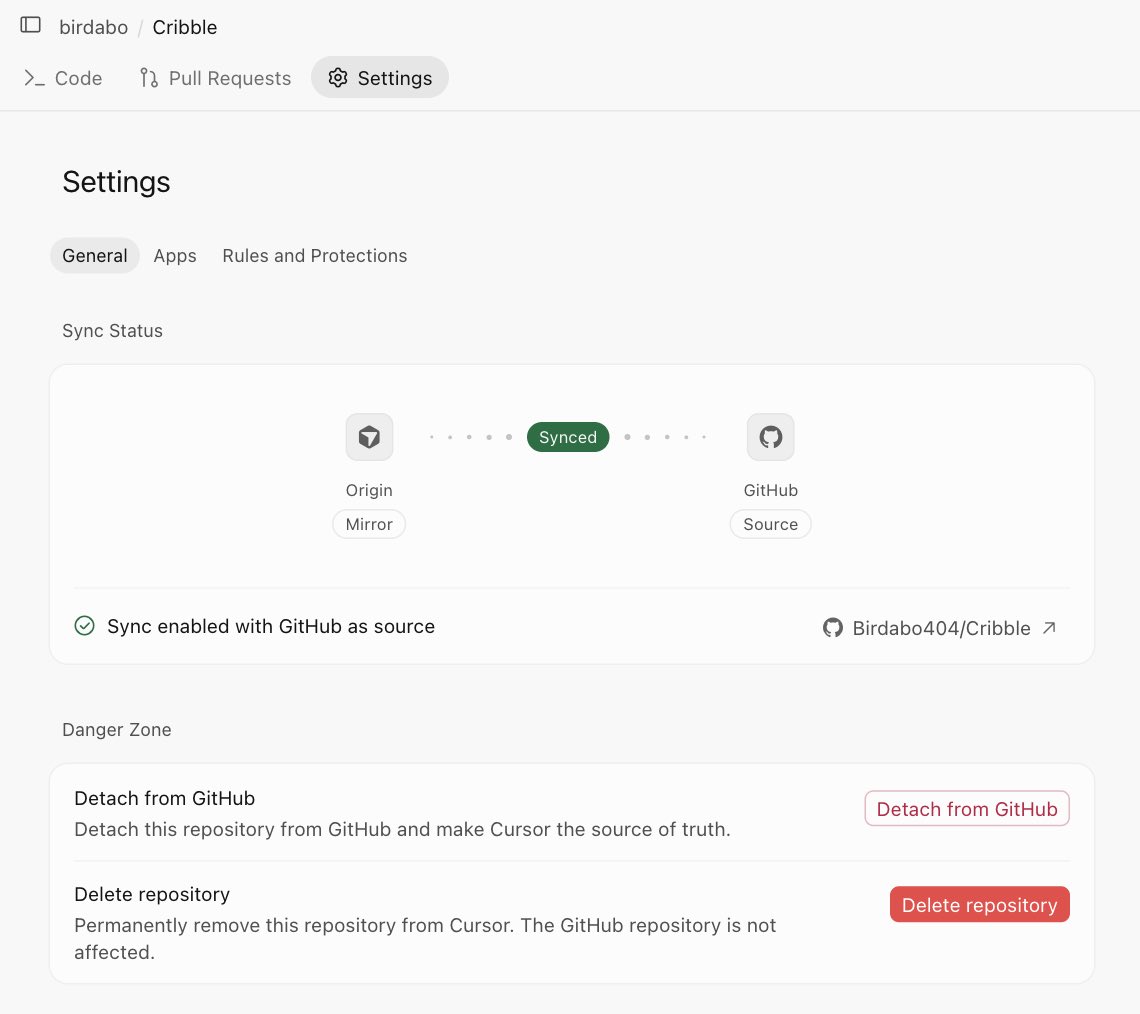Open Rules and Protections tab
Viewport: 1140px width, 1014px height.
(315, 255)
